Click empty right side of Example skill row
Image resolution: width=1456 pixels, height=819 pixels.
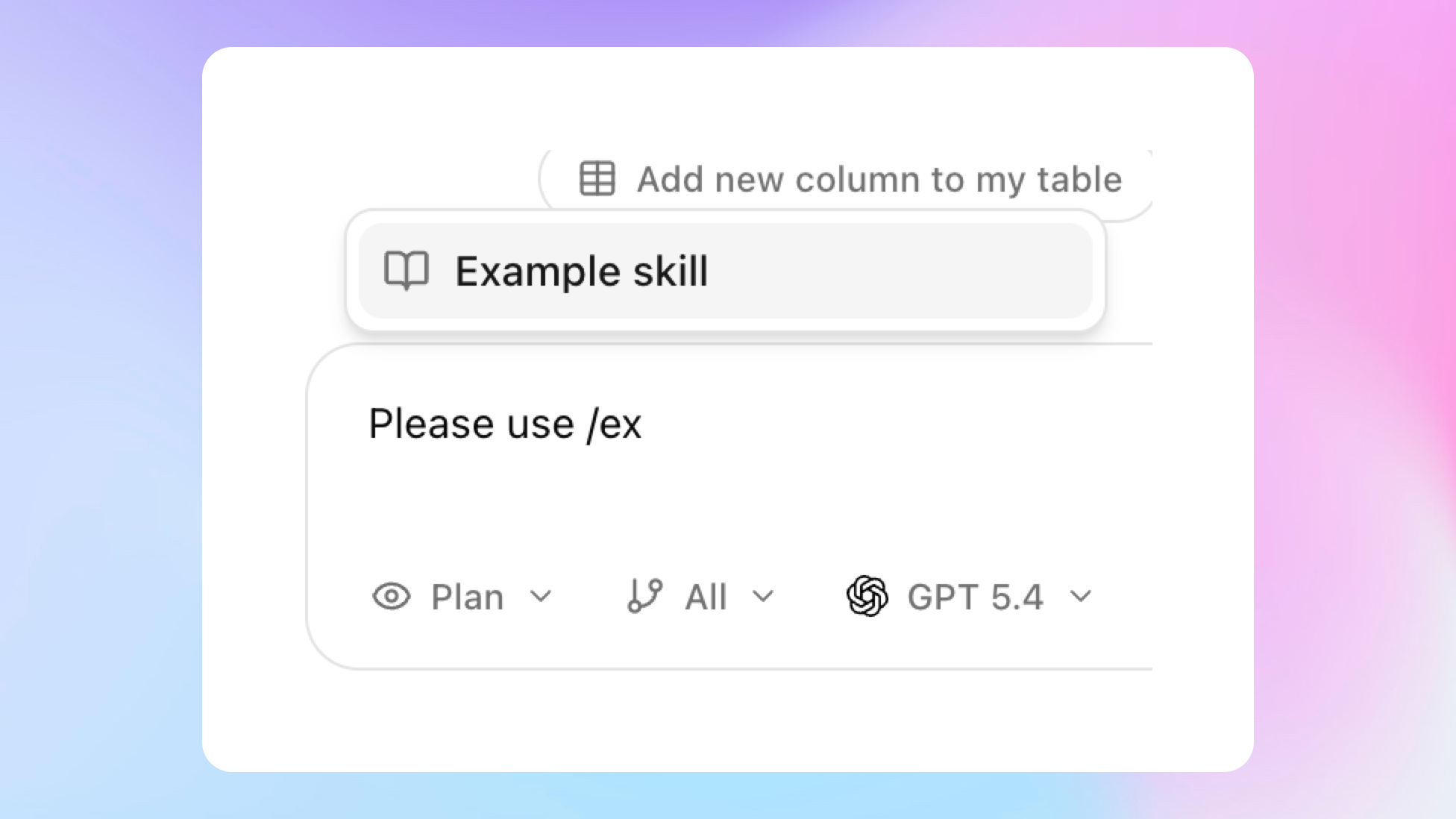point(932,271)
